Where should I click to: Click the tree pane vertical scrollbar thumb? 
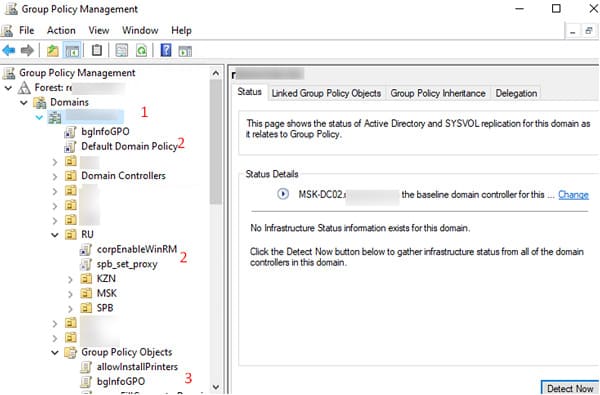coord(215,142)
